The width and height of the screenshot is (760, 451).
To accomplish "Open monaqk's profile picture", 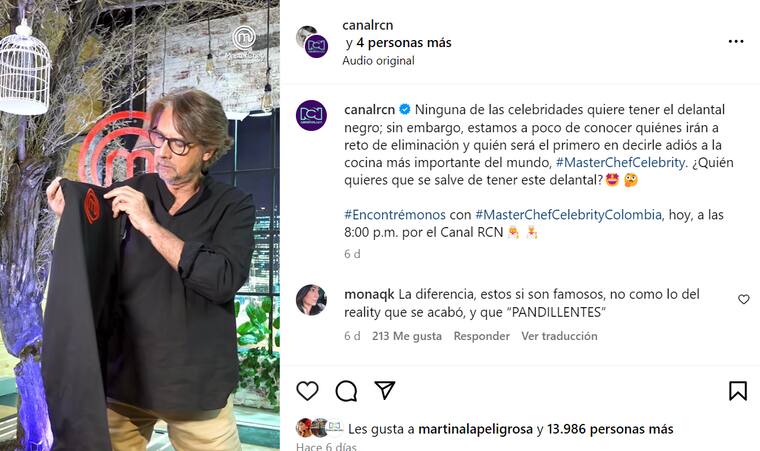I will click(311, 300).
